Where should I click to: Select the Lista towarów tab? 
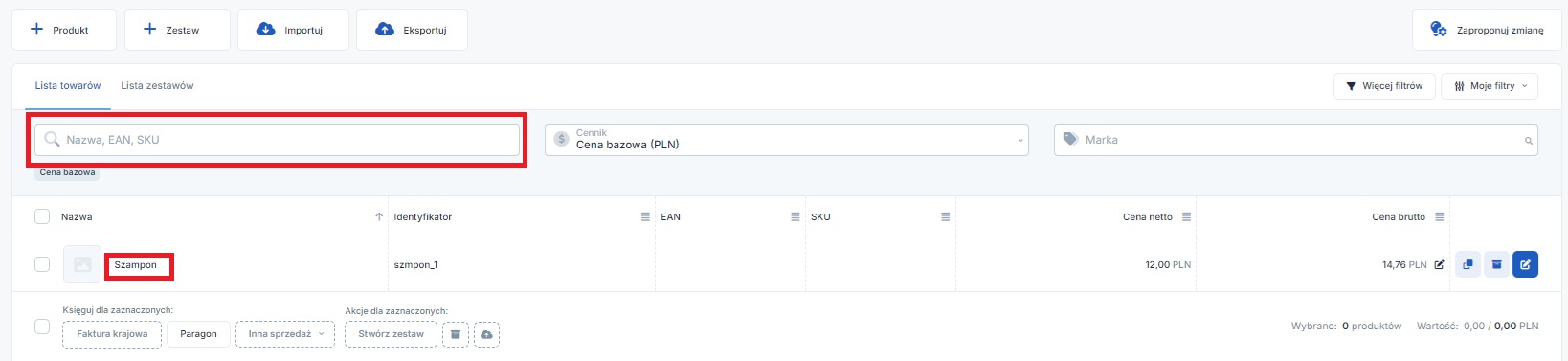tap(68, 86)
